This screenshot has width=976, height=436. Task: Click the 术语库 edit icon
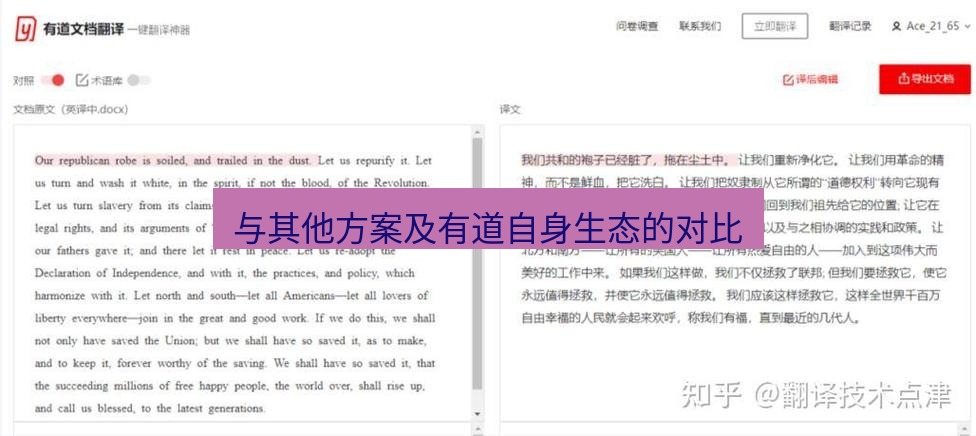point(82,80)
